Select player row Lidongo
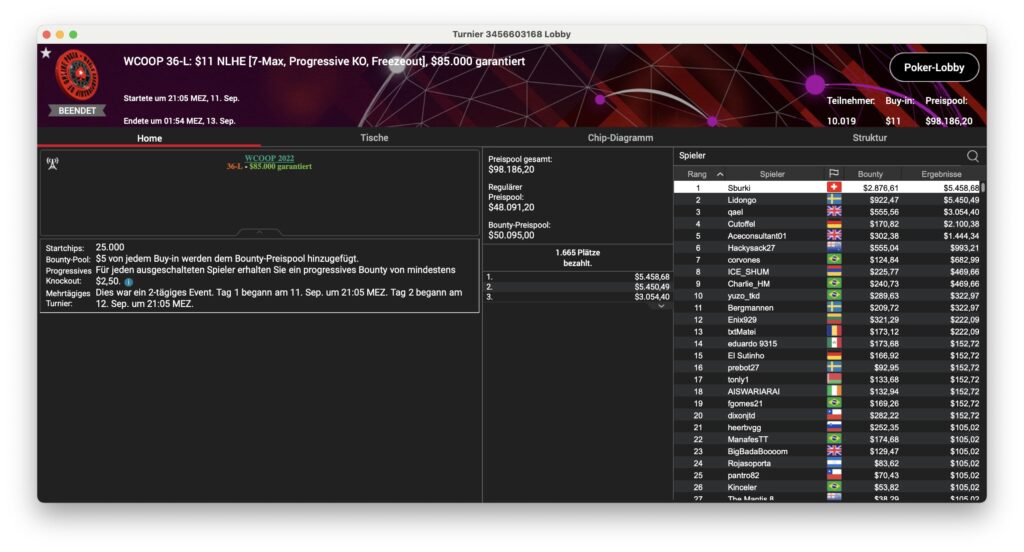1024x552 pixels. coord(742,200)
